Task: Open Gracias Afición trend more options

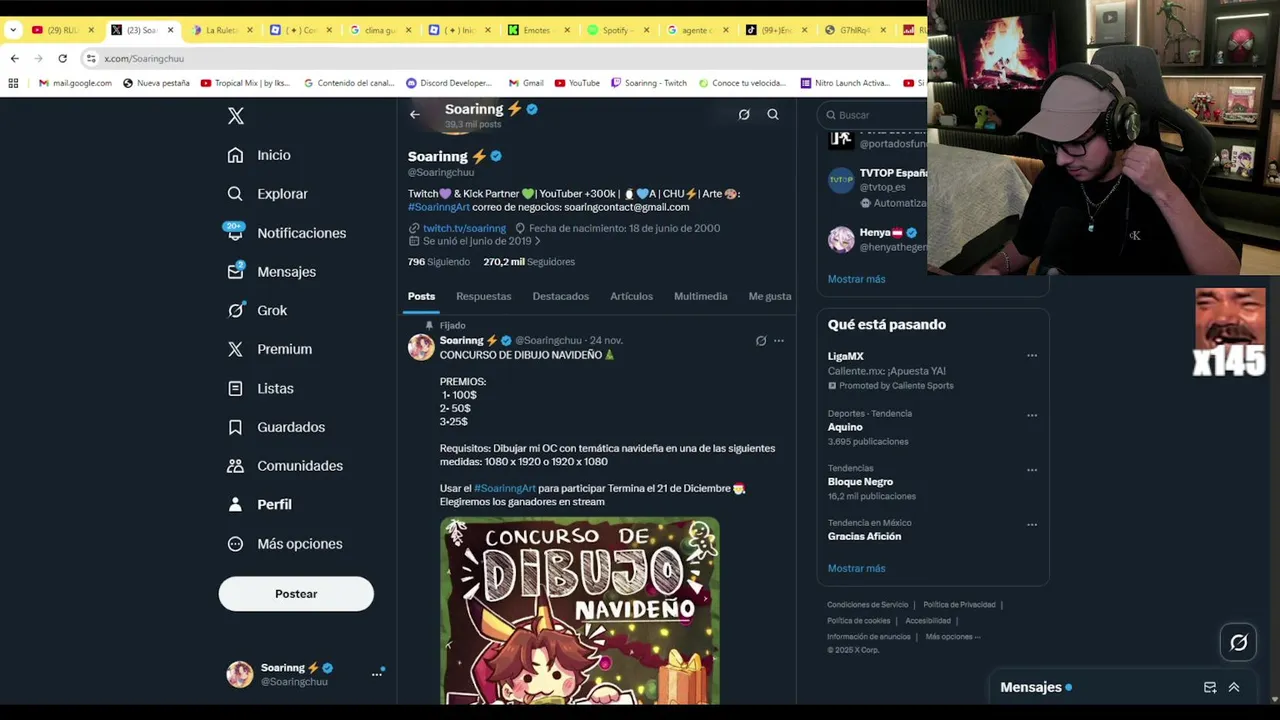Action: click(1032, 524)
